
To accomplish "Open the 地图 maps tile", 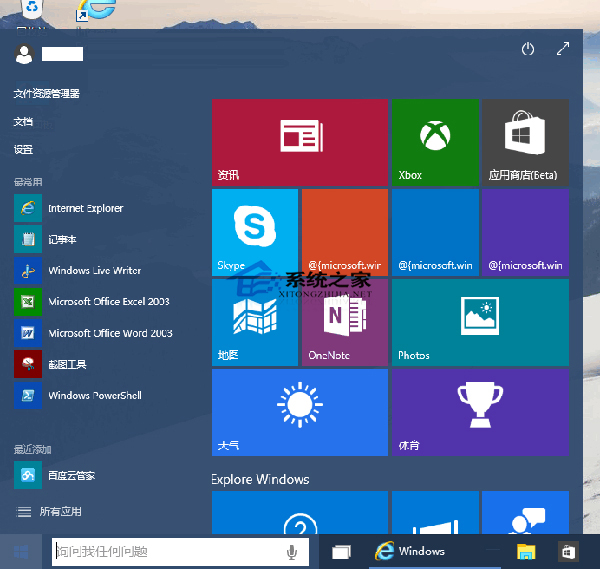I will coord(255,322).
